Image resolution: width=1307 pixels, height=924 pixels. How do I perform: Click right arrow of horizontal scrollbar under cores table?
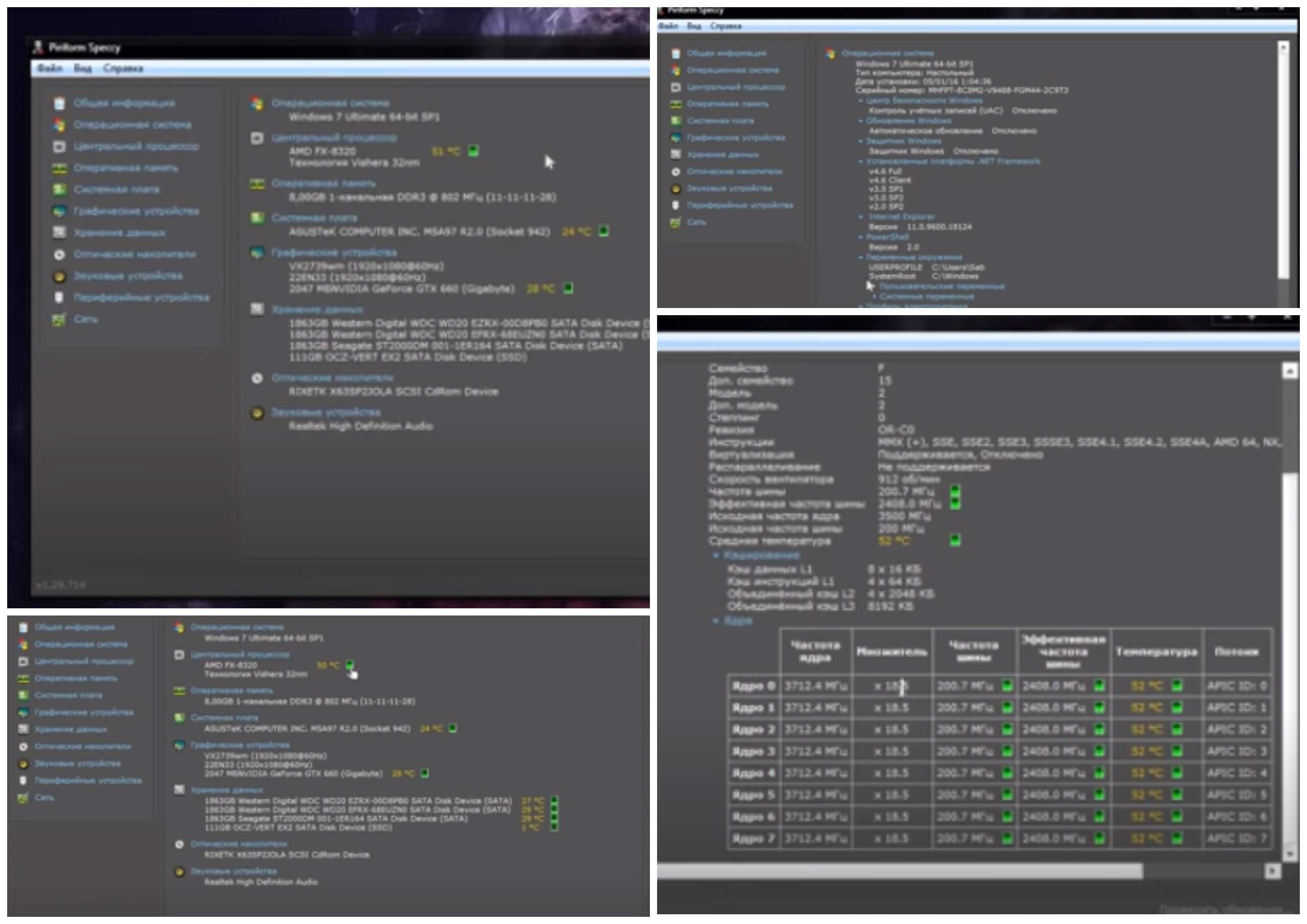1272,871
